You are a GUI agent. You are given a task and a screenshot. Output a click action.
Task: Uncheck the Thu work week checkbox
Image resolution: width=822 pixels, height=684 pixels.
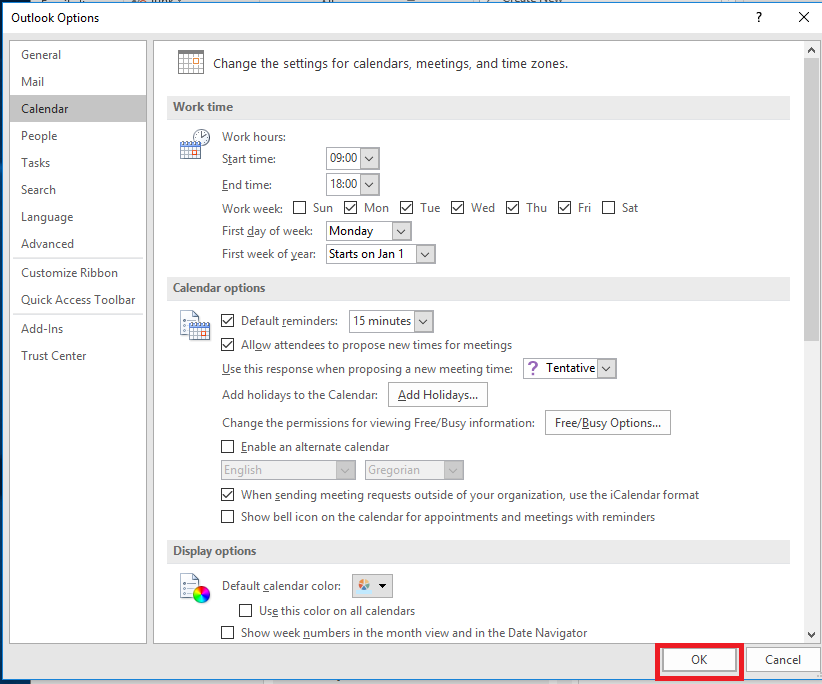tap(512, 208)
